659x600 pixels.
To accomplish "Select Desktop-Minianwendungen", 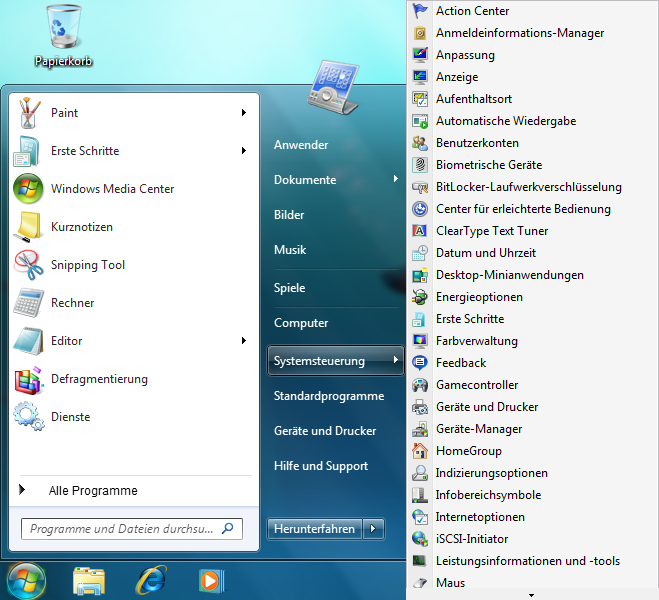I will [509, 275].
